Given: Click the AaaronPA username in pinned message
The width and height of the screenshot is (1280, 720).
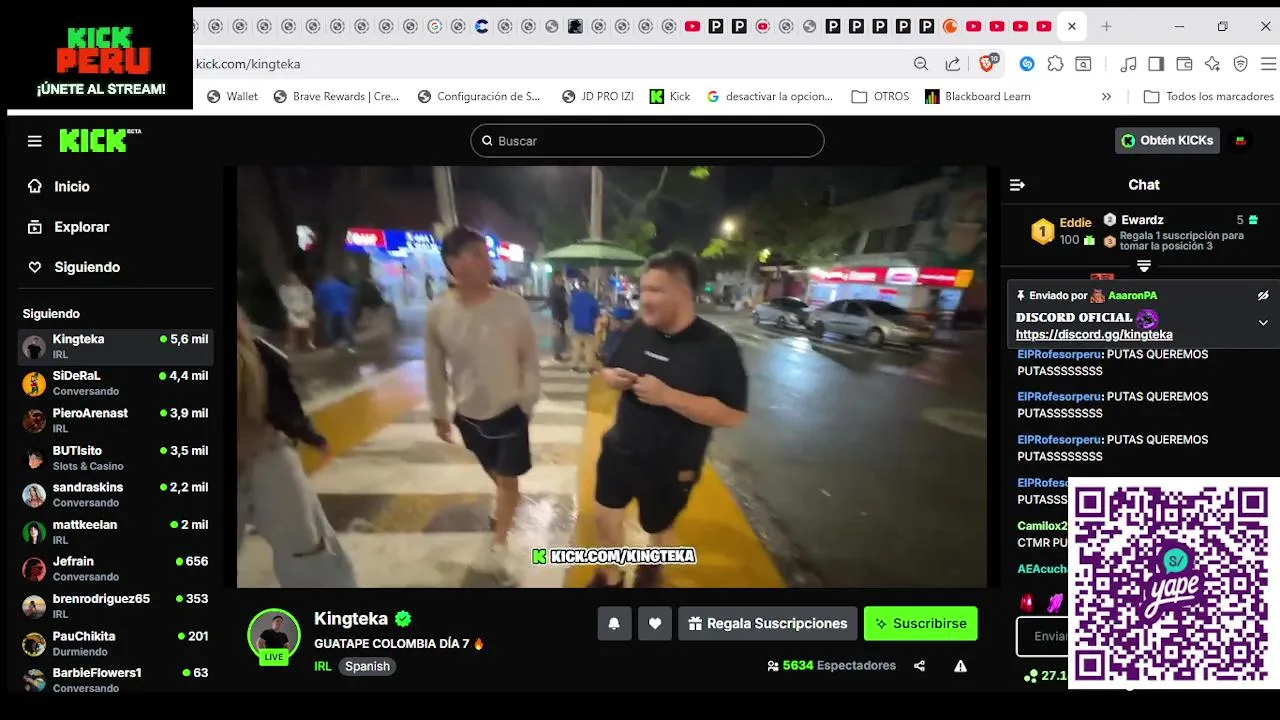Looking at the screenshot, I should coord(1132,296).
